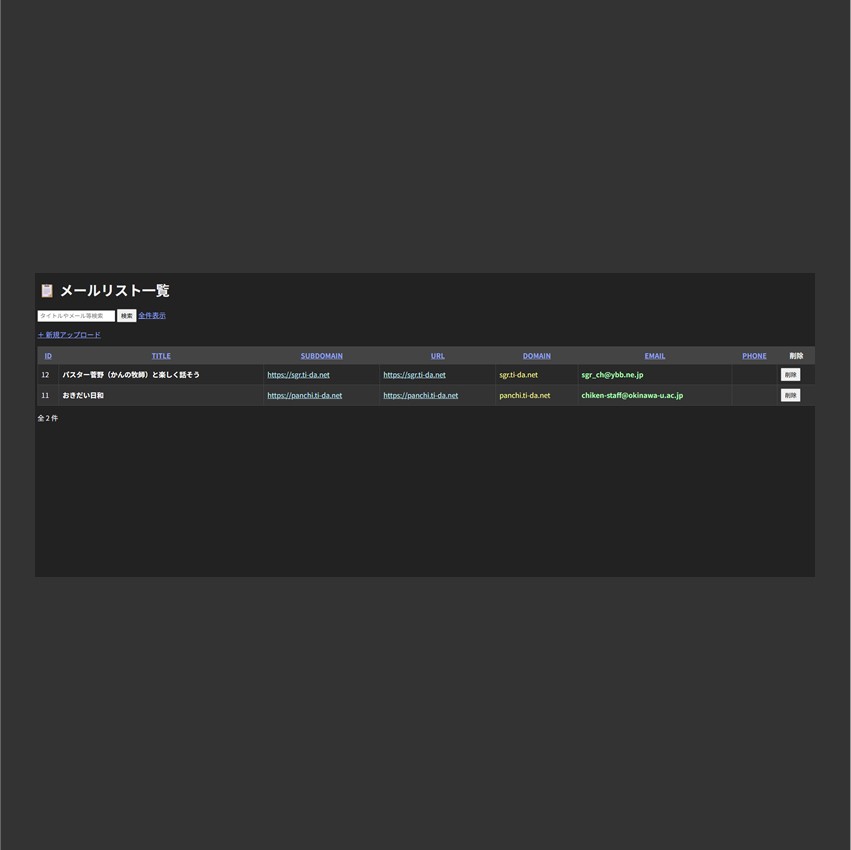The width and height of the screenshot is (851, 850).
Task: Click the email sgr_ch@ybb.ne.jp
Action: click(x=612, y=375)
